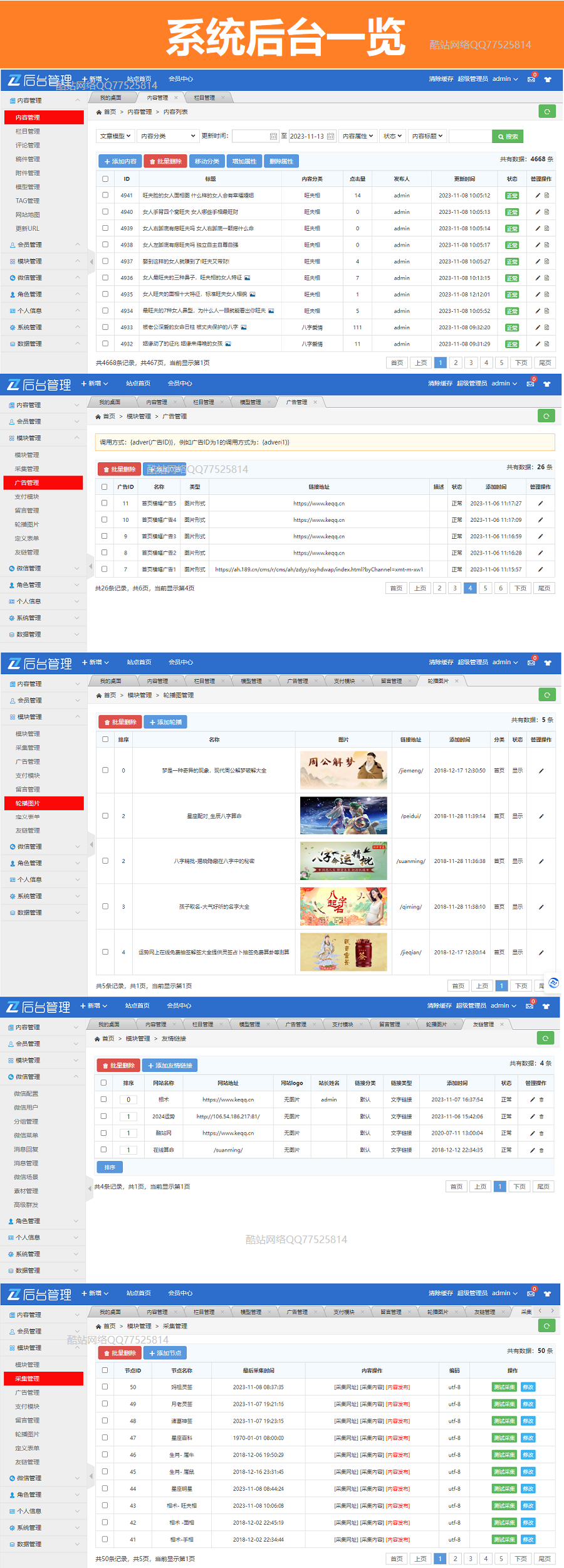Tick the checkbox for article ID 4937
This screenshot has height=1568, width=564.
tap(105, 261)
